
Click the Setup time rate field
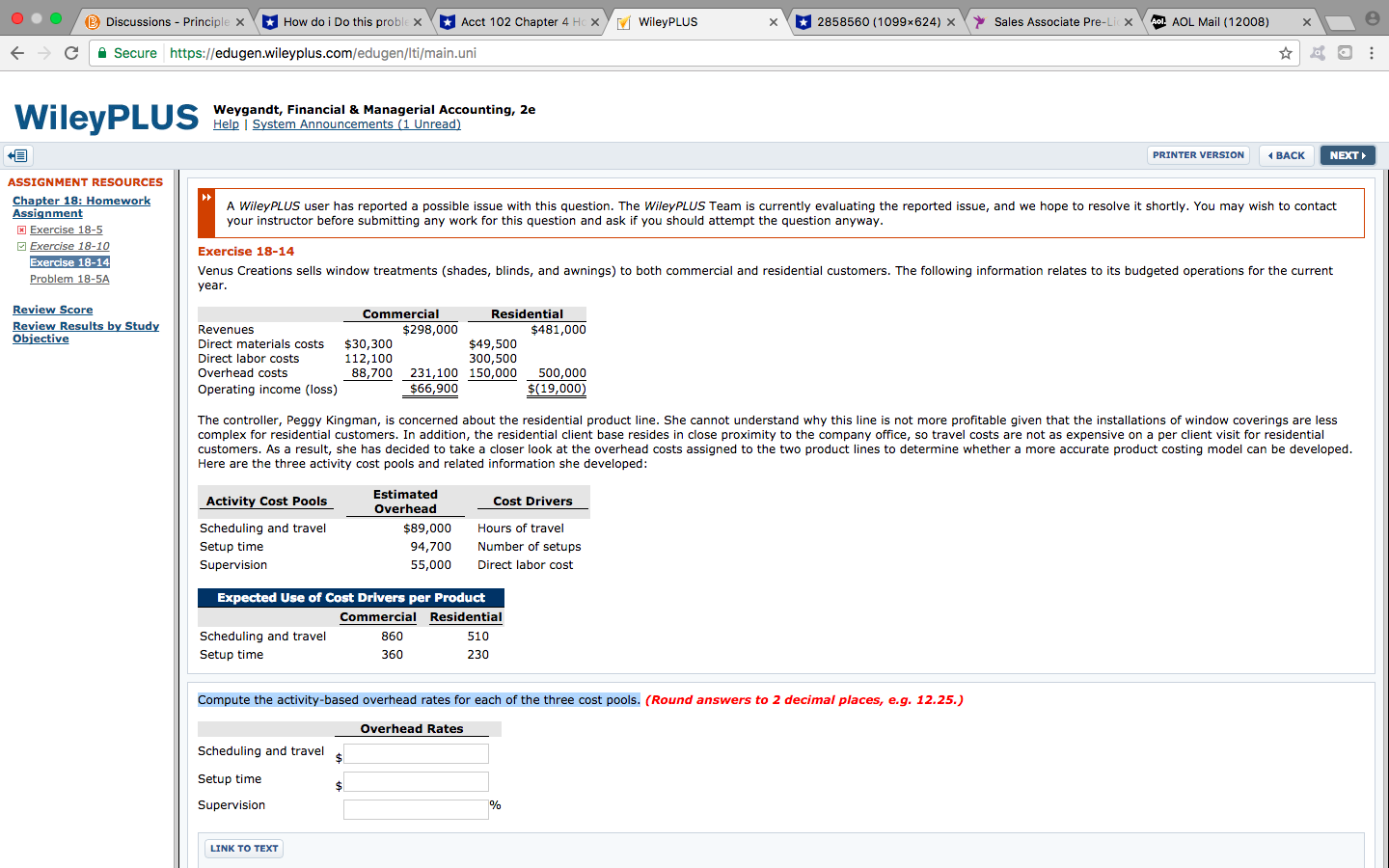tap(416, 782)
